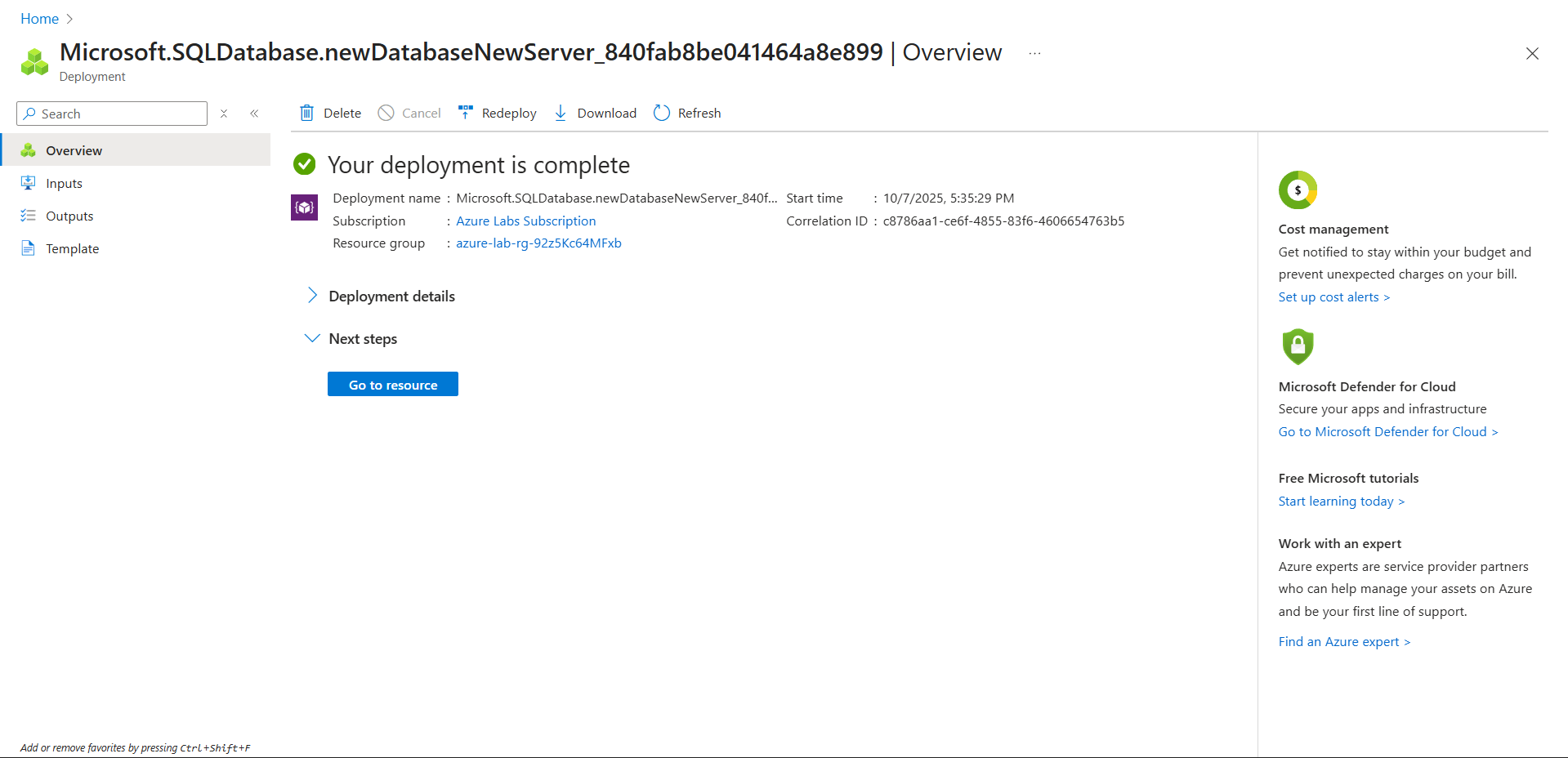
Task: Click the Download arrow icon
Action: (x=561, y=113)
